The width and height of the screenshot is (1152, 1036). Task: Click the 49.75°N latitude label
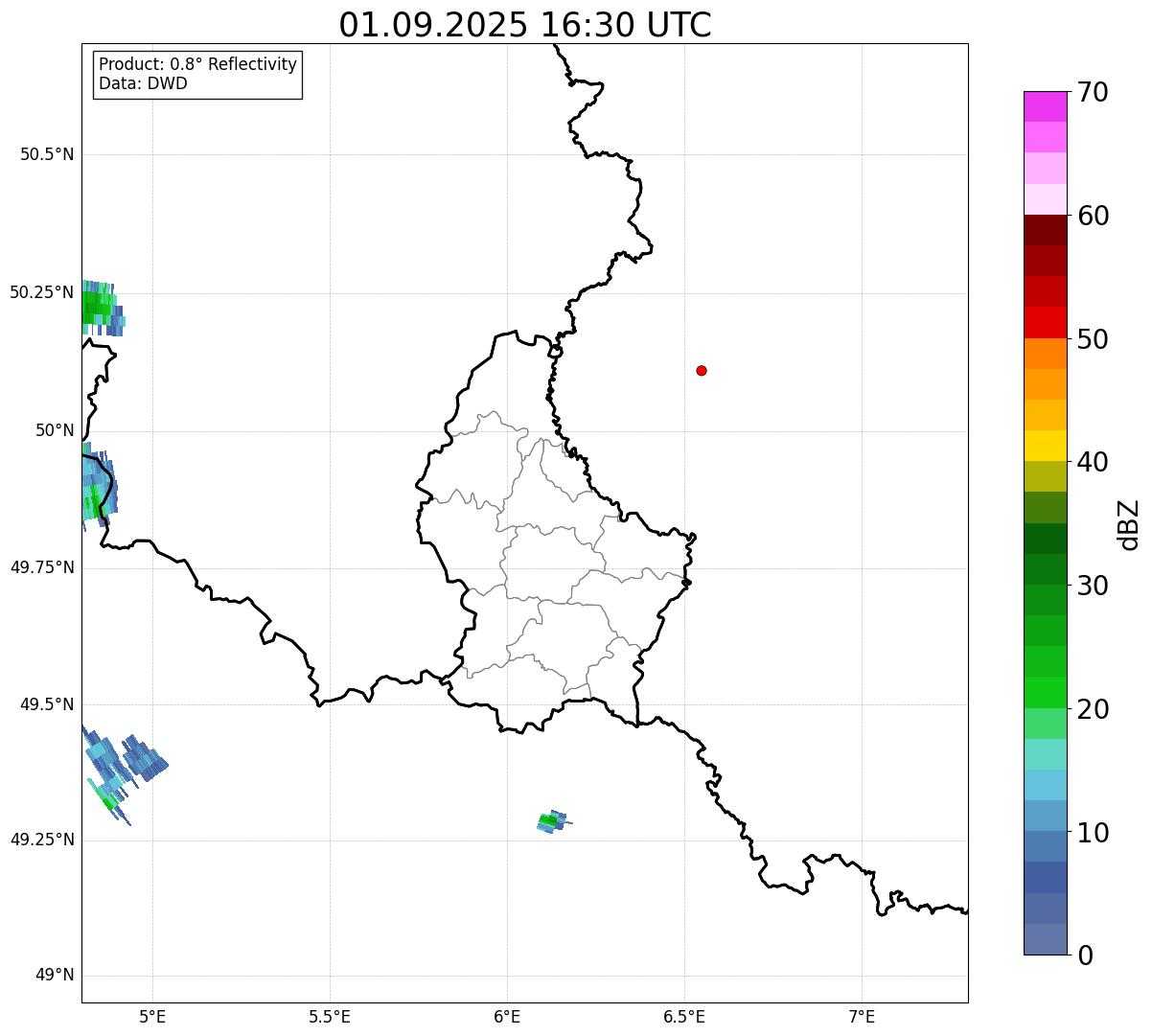pyautogui.click(x=41, y=567)
